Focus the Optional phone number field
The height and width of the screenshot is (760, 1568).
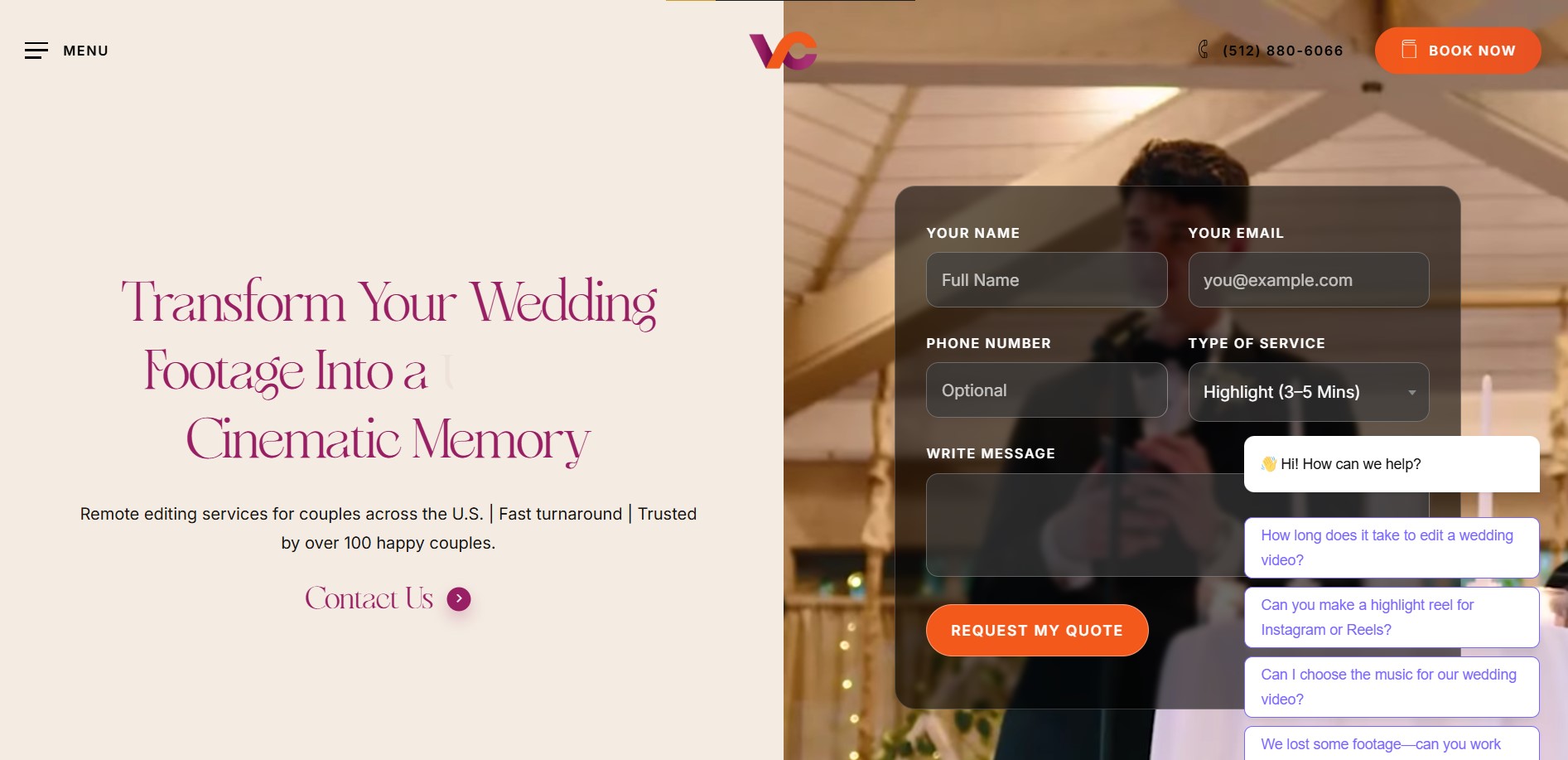pos(1047,390)
